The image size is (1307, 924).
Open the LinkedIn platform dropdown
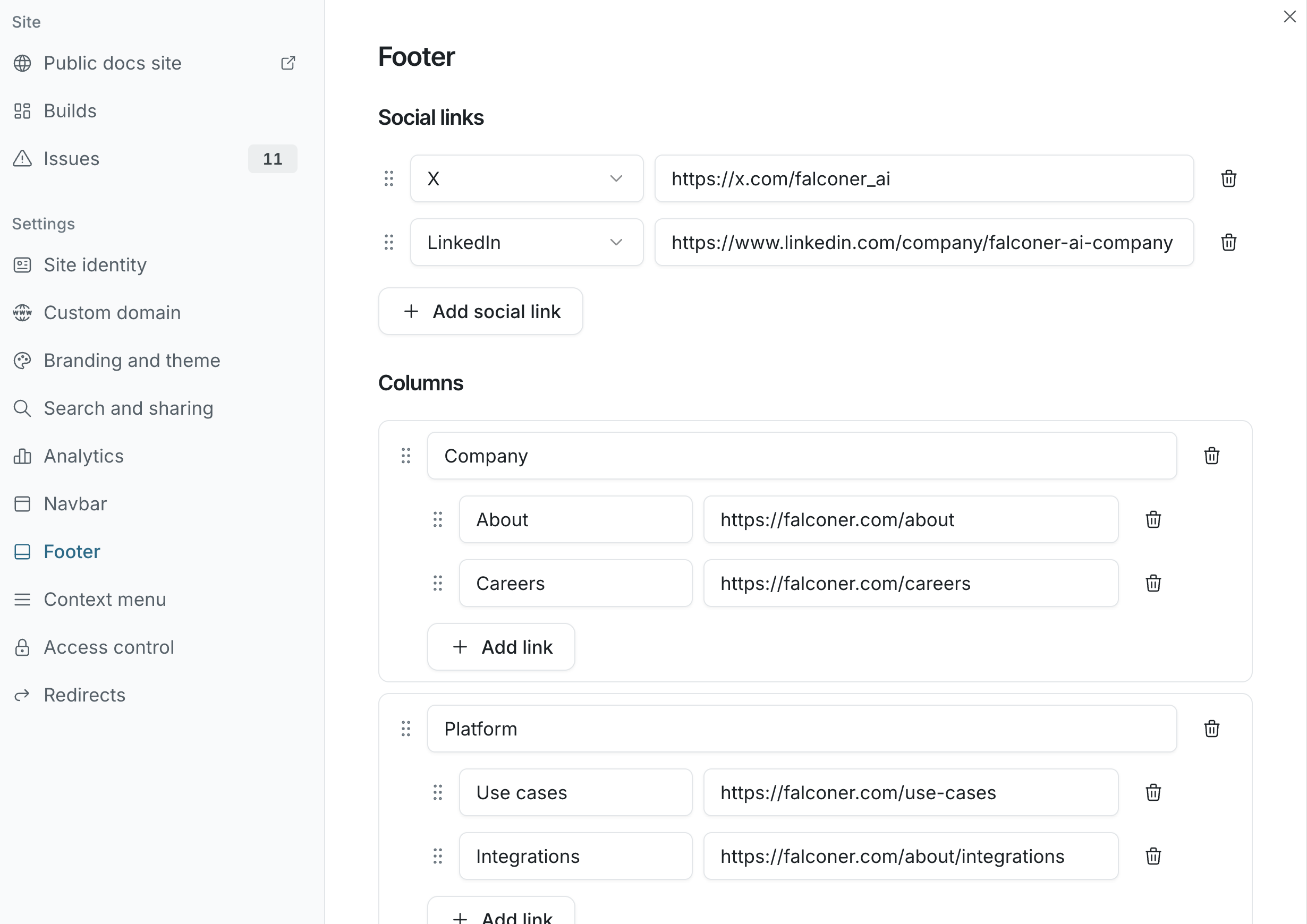(527, 242)
